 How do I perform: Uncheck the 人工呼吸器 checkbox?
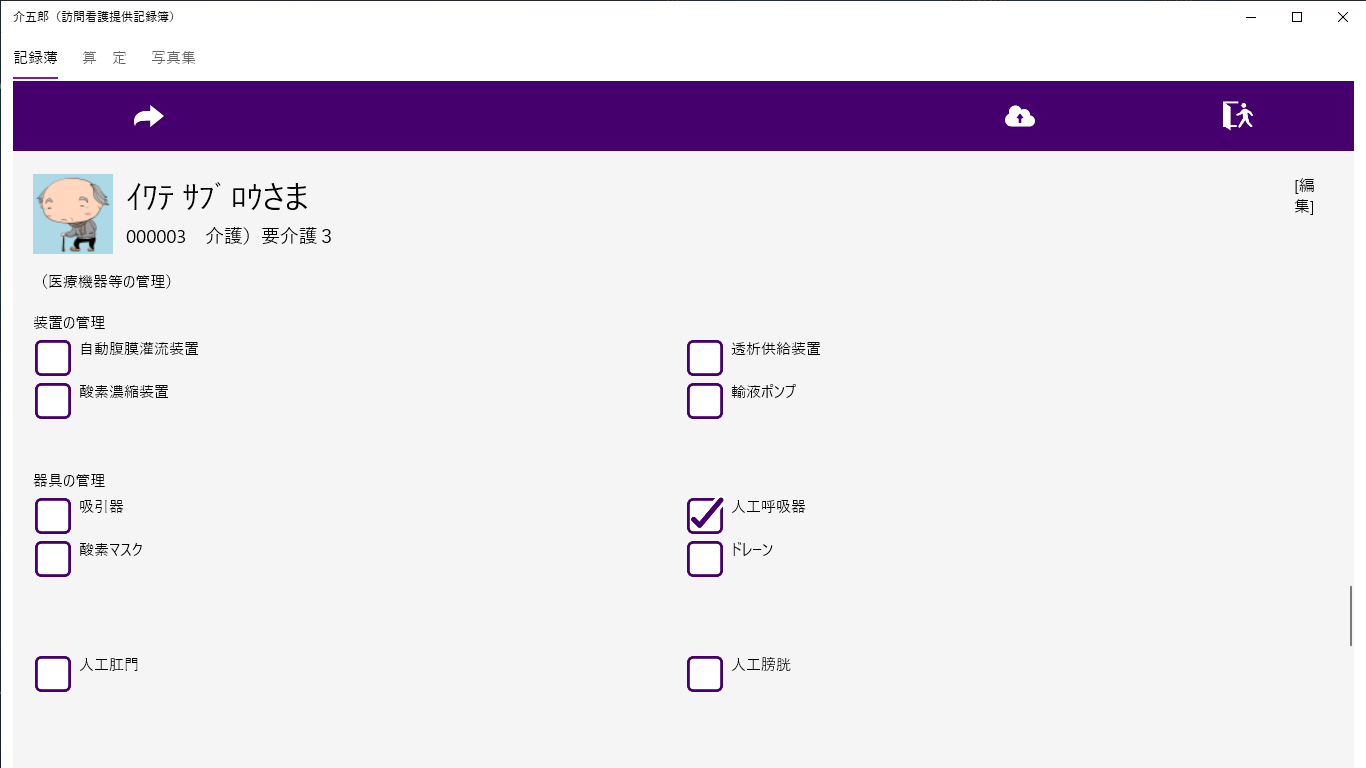705,516
